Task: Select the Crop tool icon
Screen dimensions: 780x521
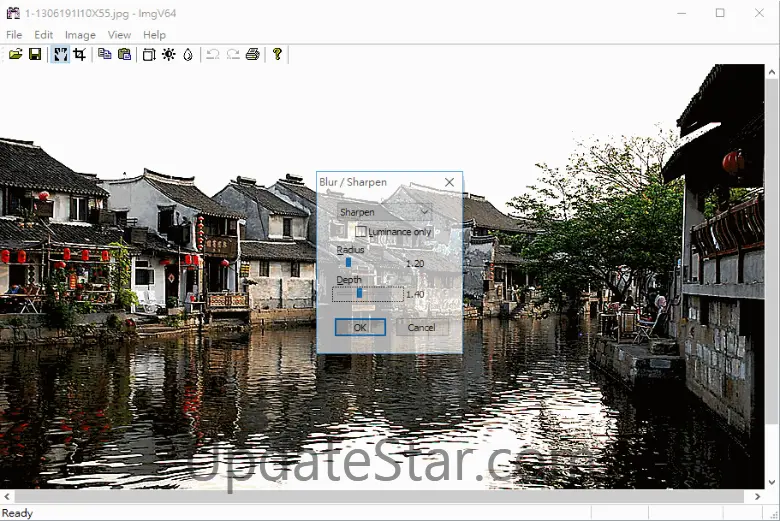Action: tap(80, 54)
